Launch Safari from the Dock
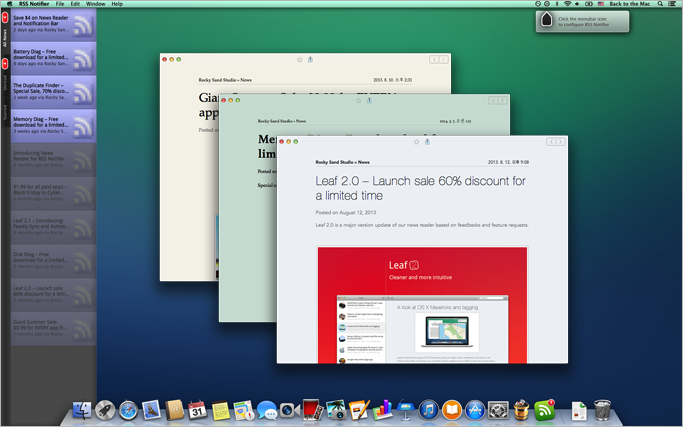The height and width of the screenshot is (427, 683). coord(128,410)
